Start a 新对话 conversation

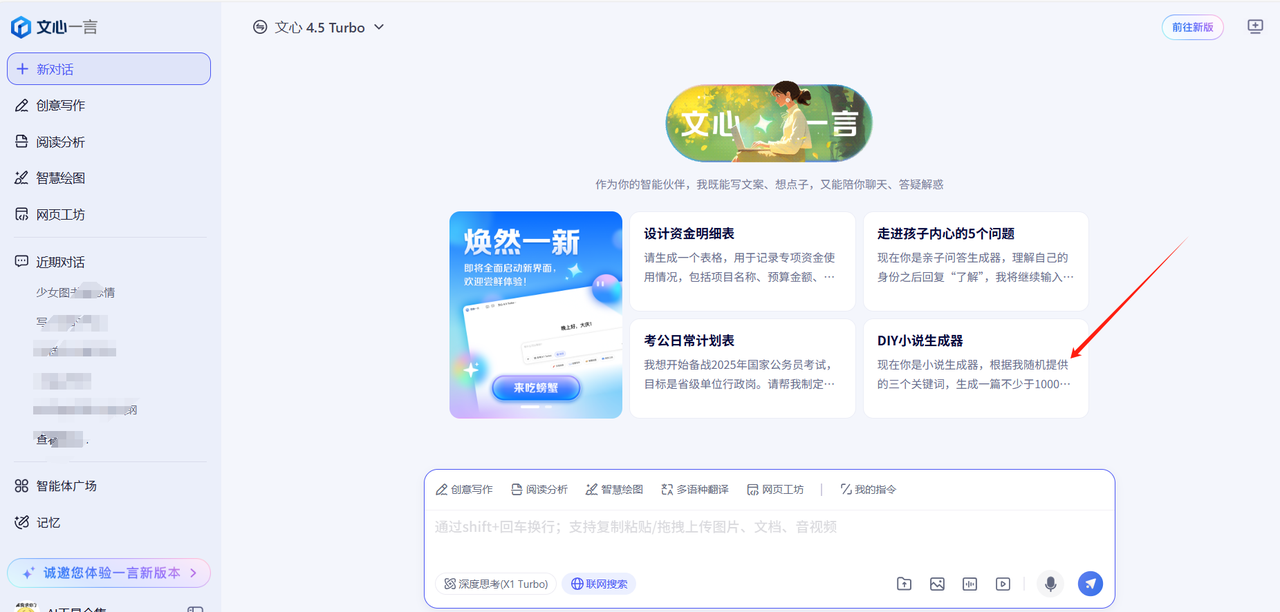109,69
